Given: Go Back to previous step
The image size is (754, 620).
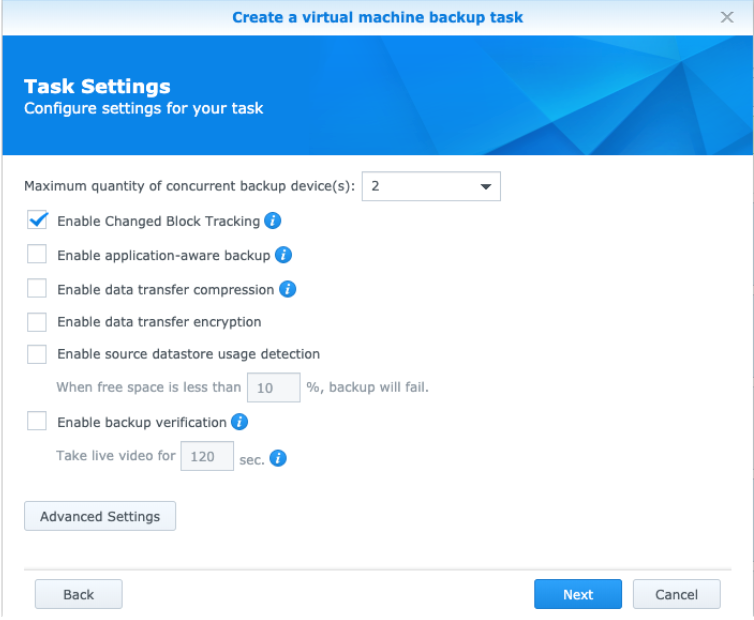Looking at the screenshot, I should [78, 594].
